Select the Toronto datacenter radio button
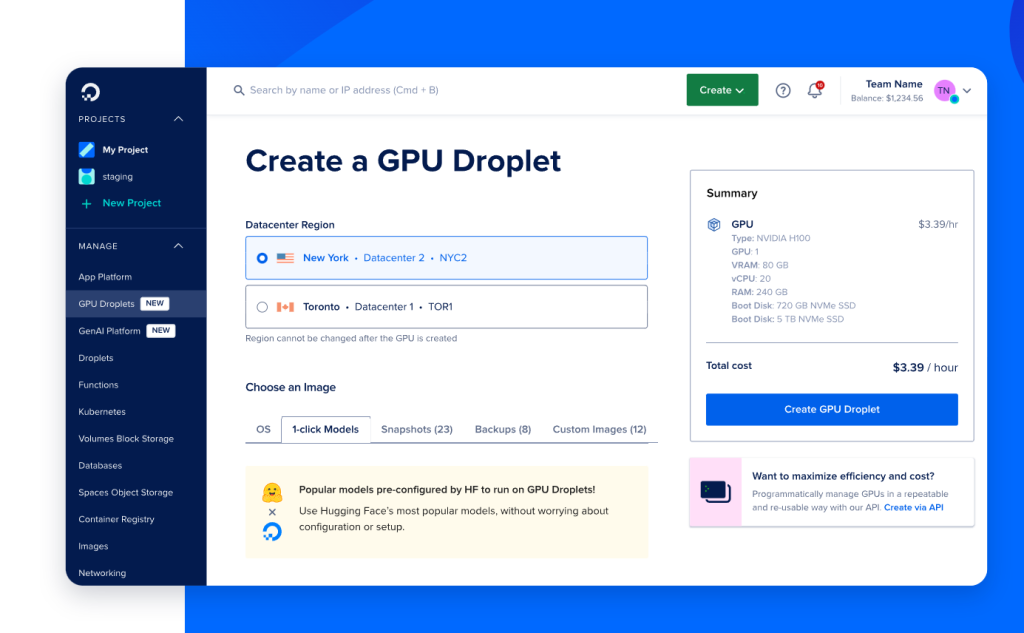 tap(262, 307)
